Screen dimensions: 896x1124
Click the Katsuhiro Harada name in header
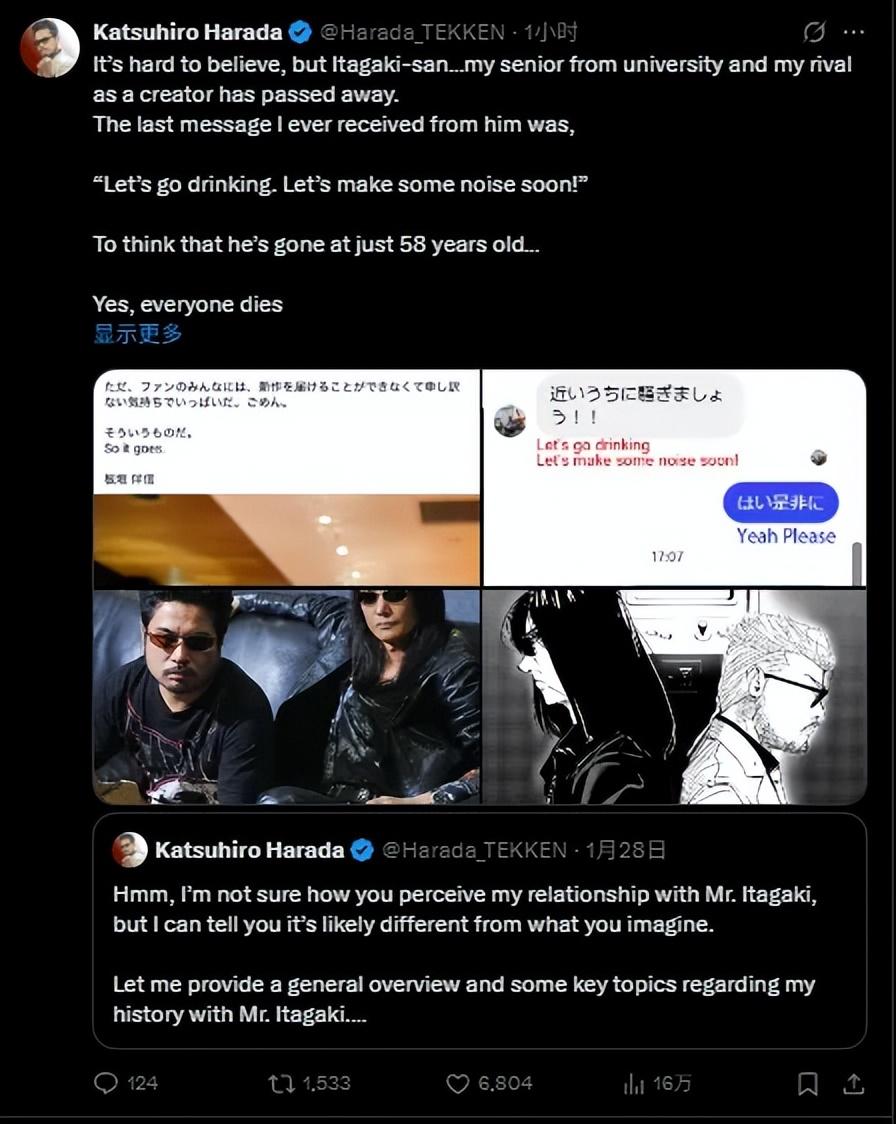188,32
